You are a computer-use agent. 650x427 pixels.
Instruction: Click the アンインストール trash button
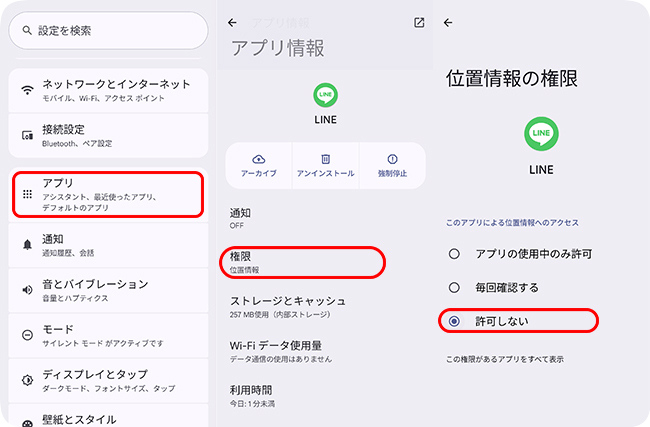tap(325, 165)
